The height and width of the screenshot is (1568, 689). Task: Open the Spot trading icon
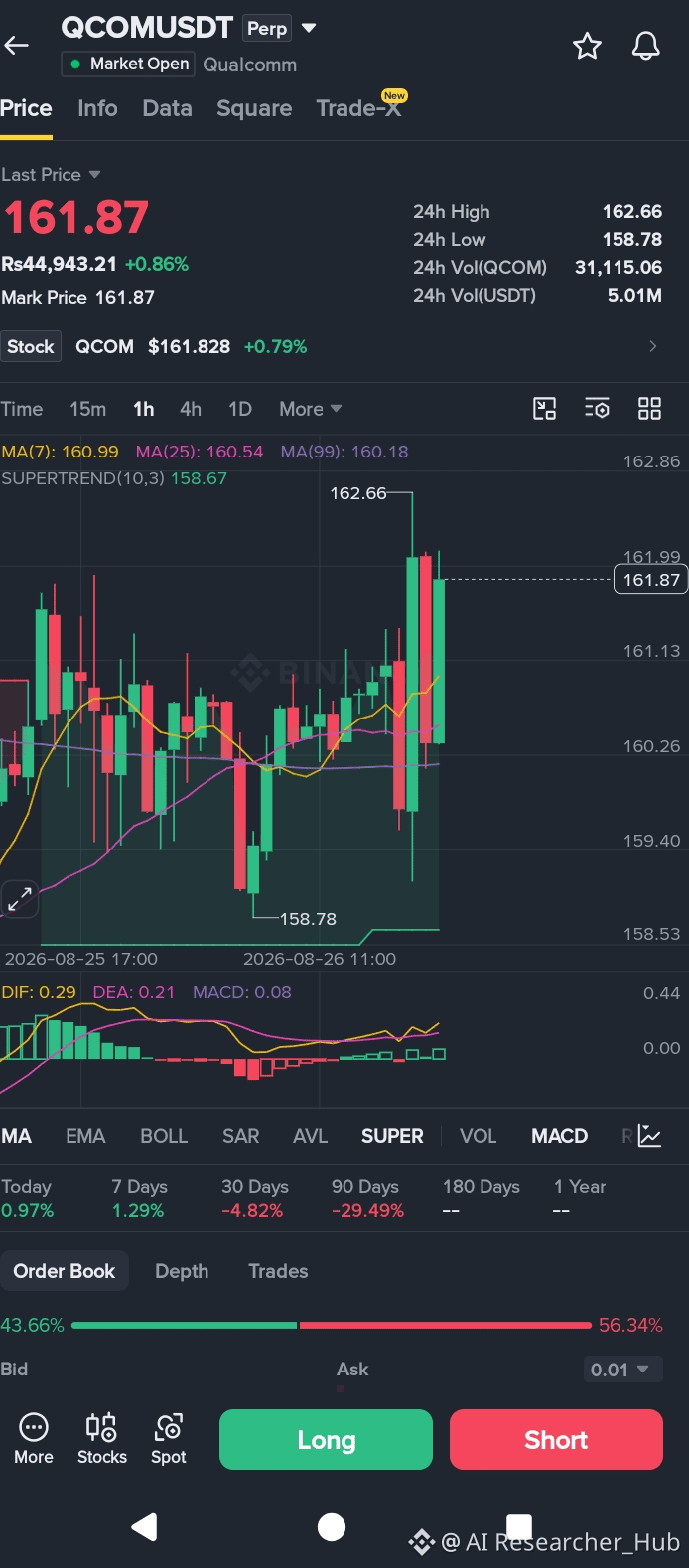point(168,1439)
